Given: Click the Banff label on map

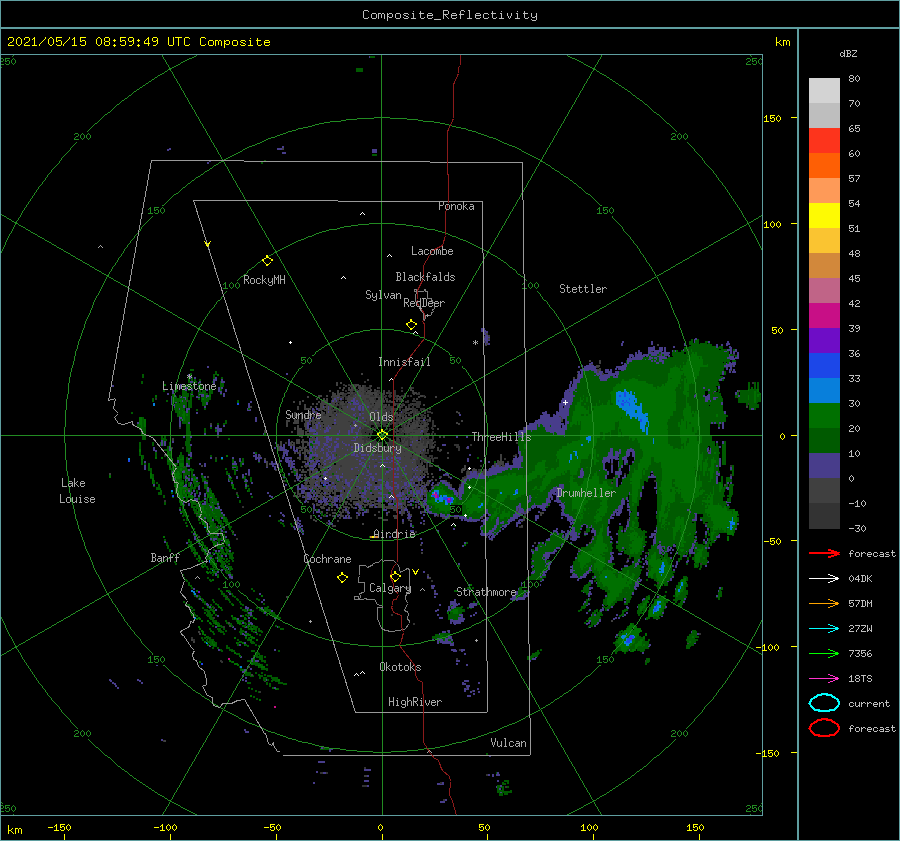Looking at the screenshot, I should pos(165,557).
